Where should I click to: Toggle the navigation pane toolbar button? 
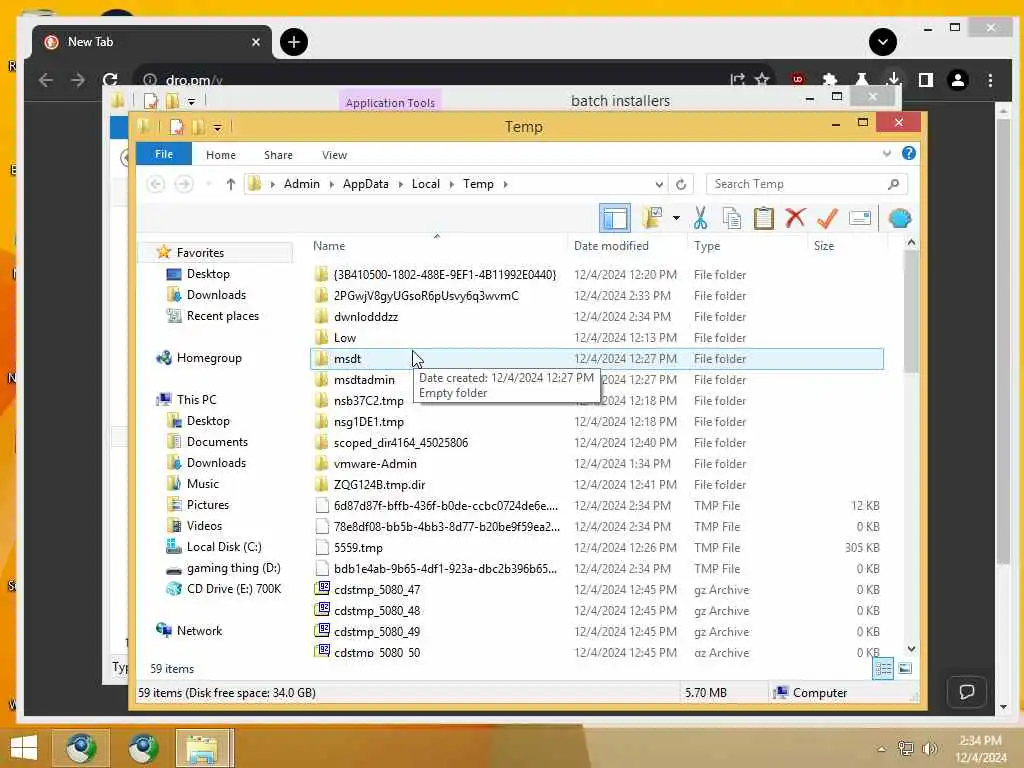(615, 218)
